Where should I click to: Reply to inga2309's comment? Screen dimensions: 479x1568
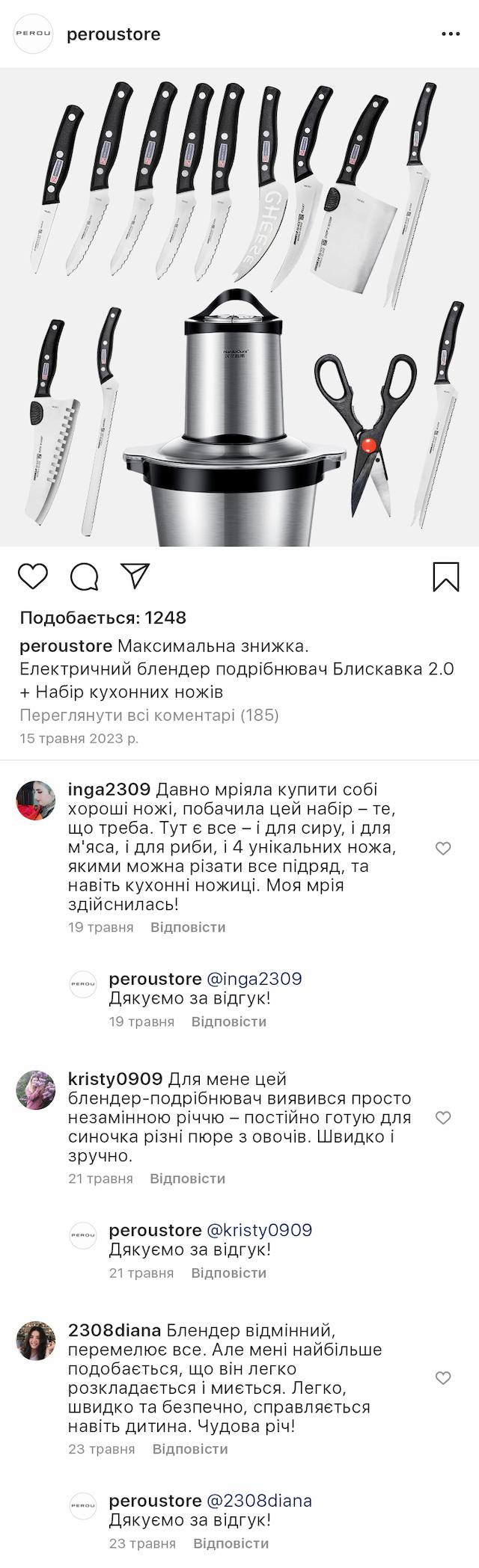pos(188,927)
